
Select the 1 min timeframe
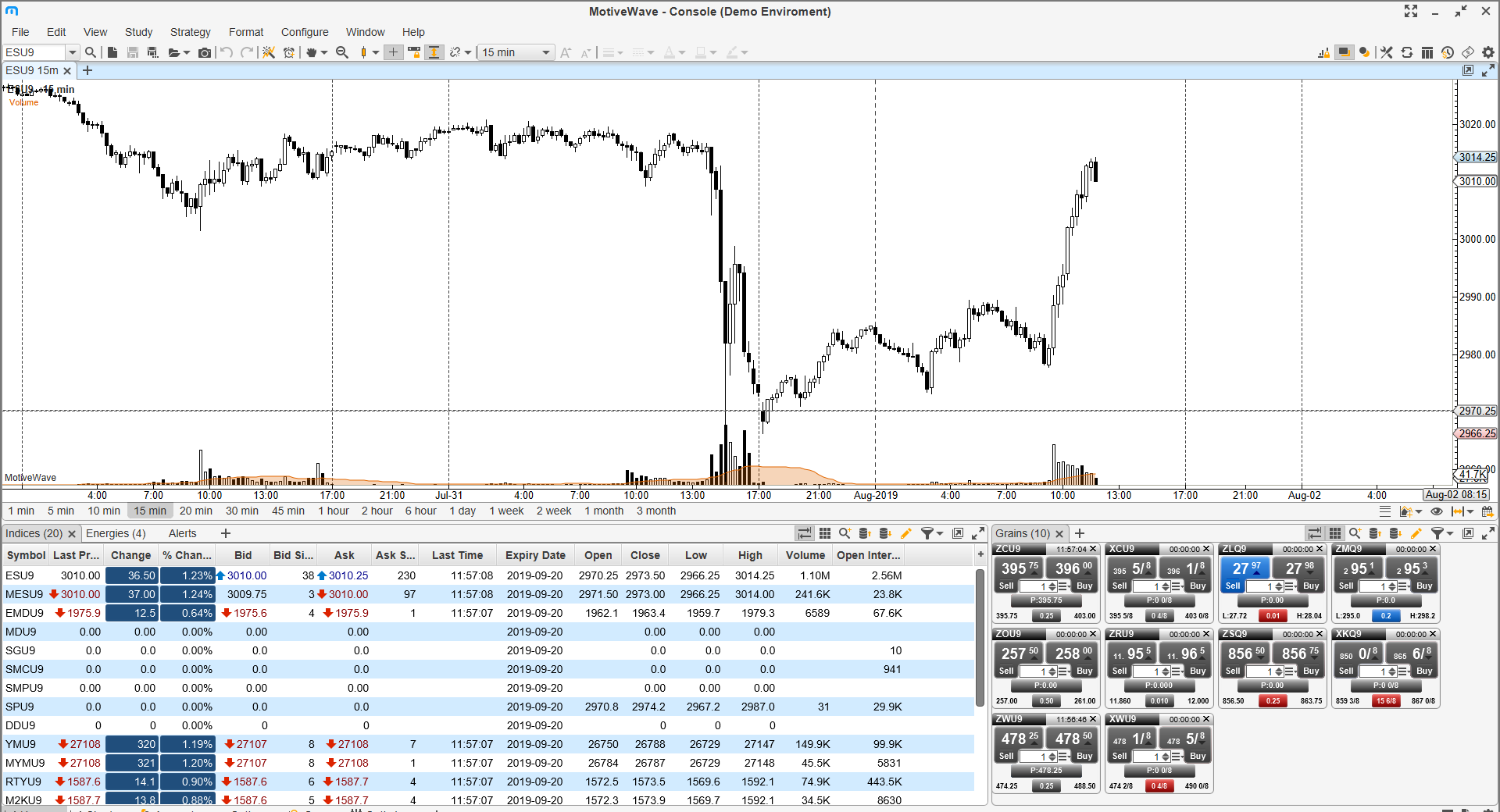point(21,511)
